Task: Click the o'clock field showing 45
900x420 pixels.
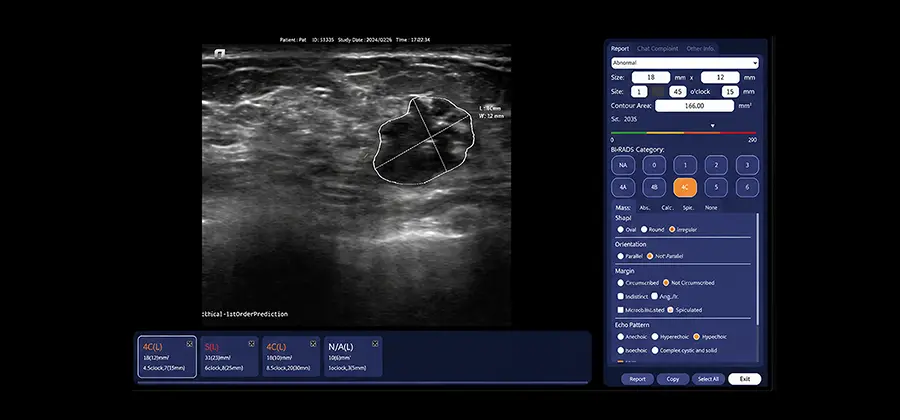Action: (678, 92)
